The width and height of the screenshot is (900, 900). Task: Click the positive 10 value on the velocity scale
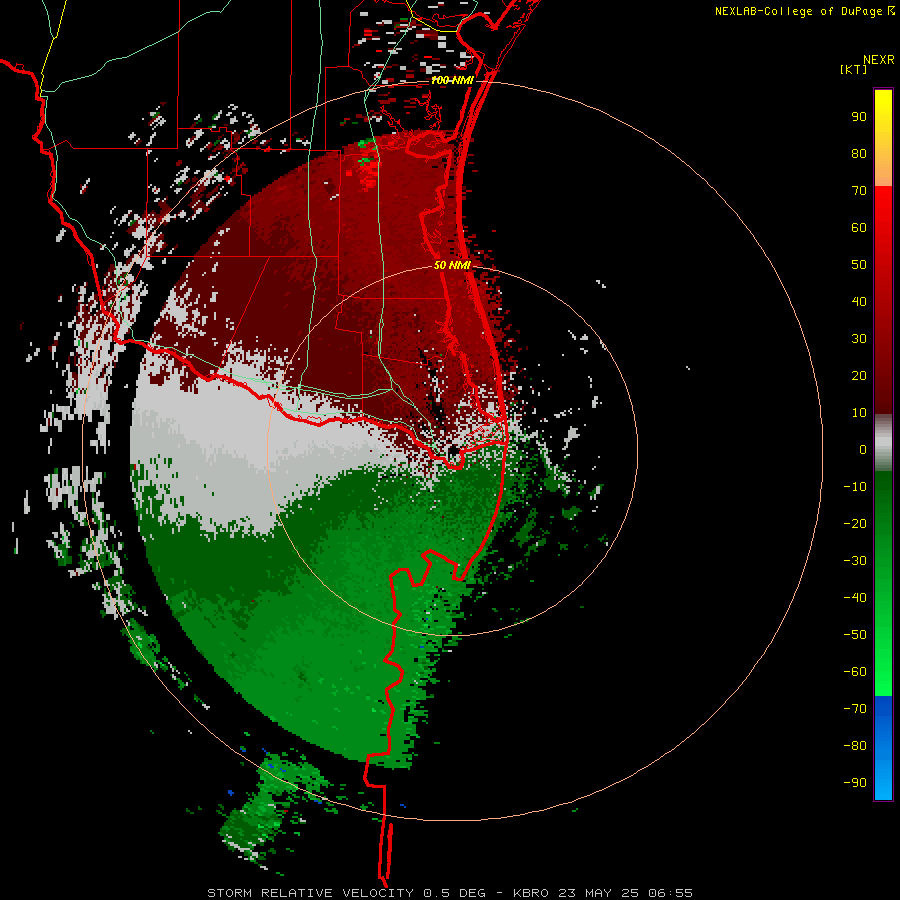pos(859,413)
